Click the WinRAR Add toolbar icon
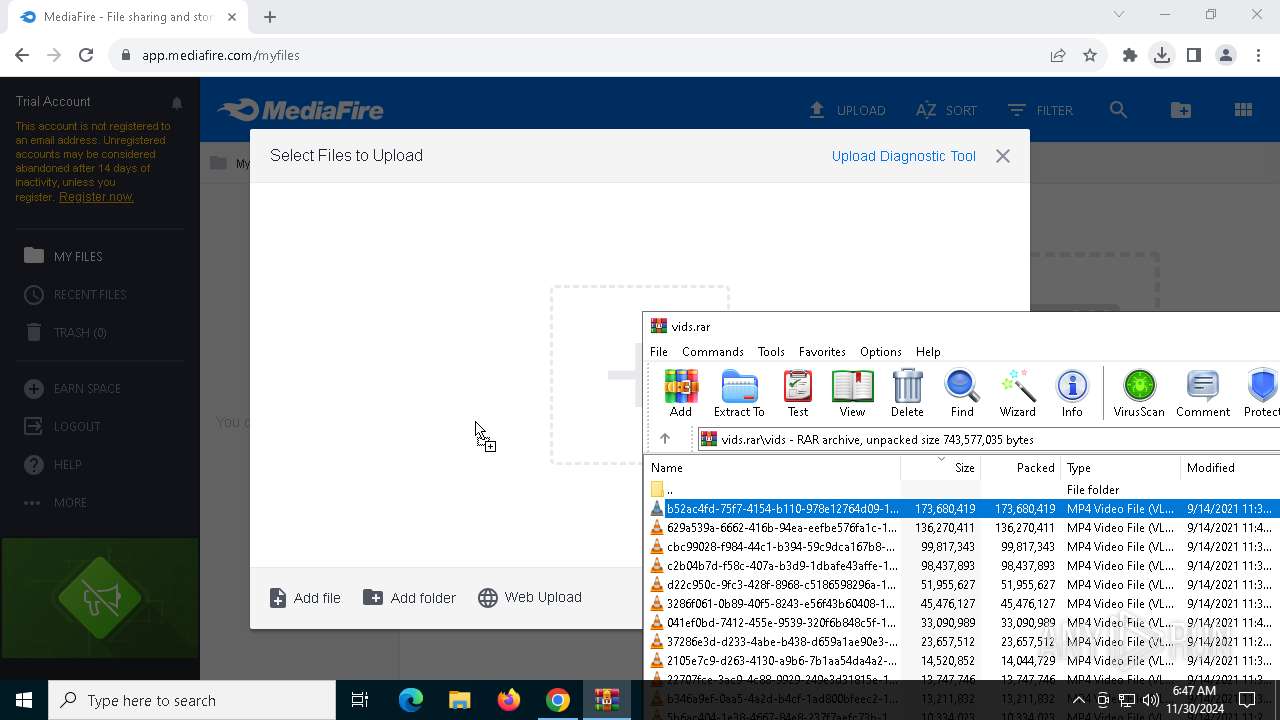The image size is (1280, 720). (680, 393)
